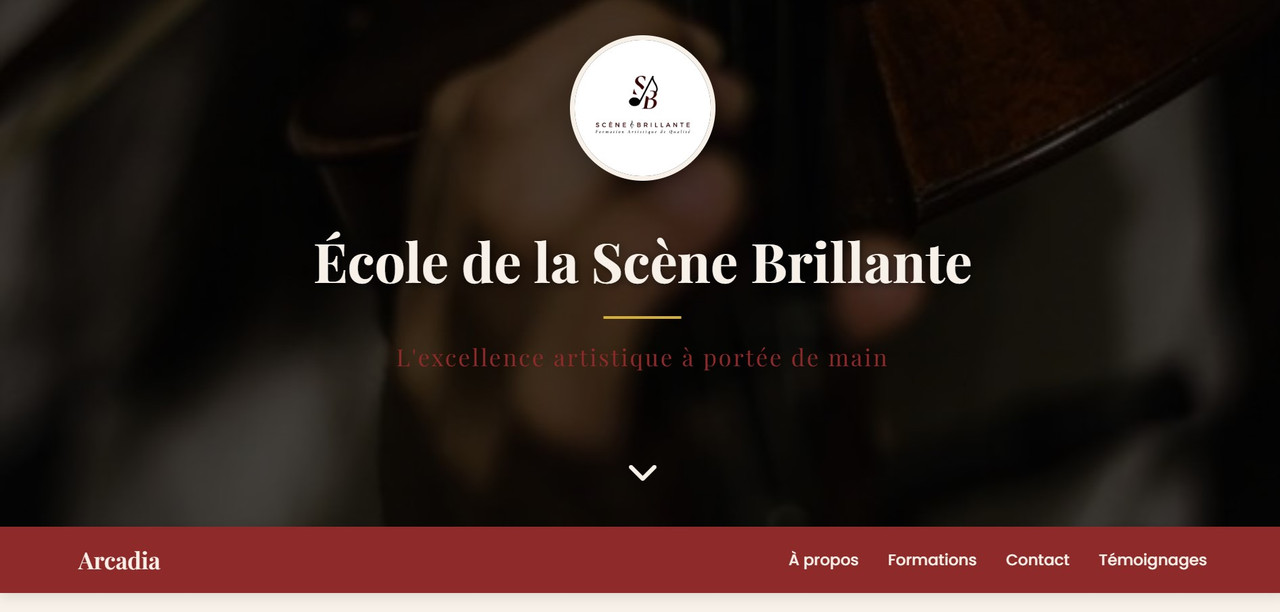Viewport: 1280px width, 612px height.
Task: Click the white border ring of the logo
Action: pos(642,38)
